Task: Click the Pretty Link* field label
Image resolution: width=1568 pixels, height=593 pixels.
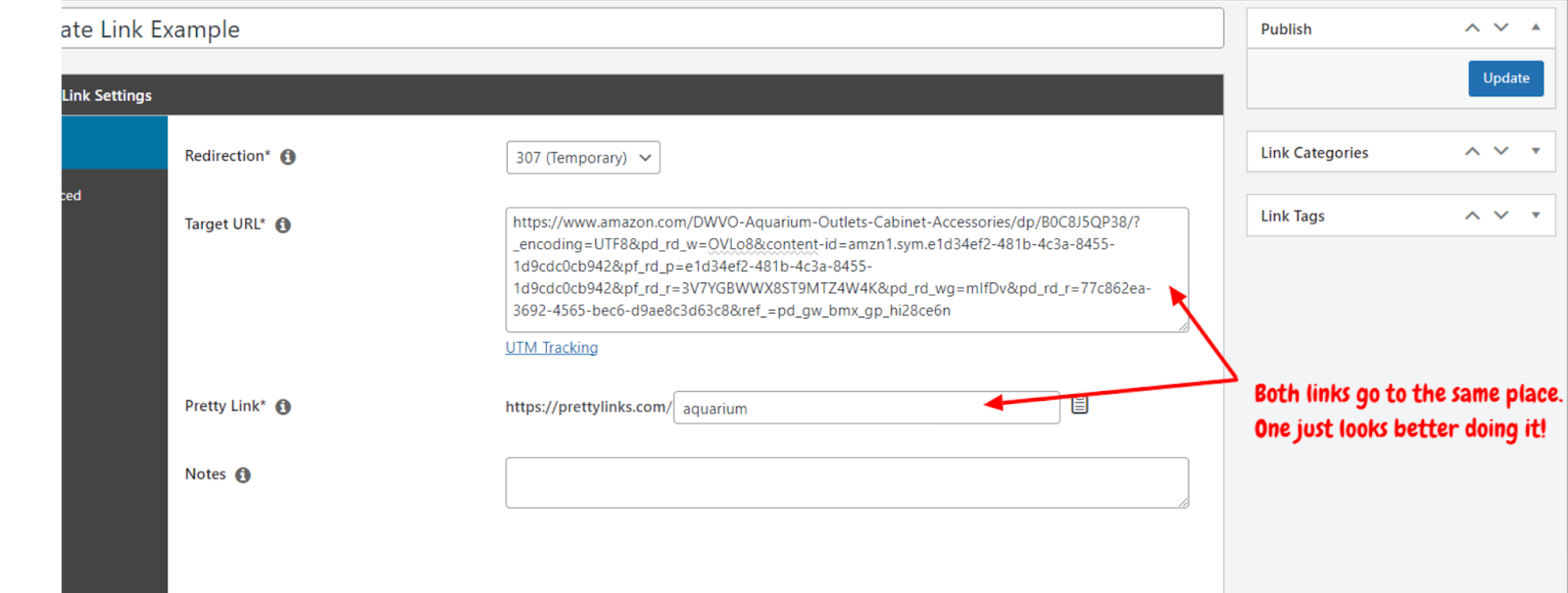Action: (225, 406)
